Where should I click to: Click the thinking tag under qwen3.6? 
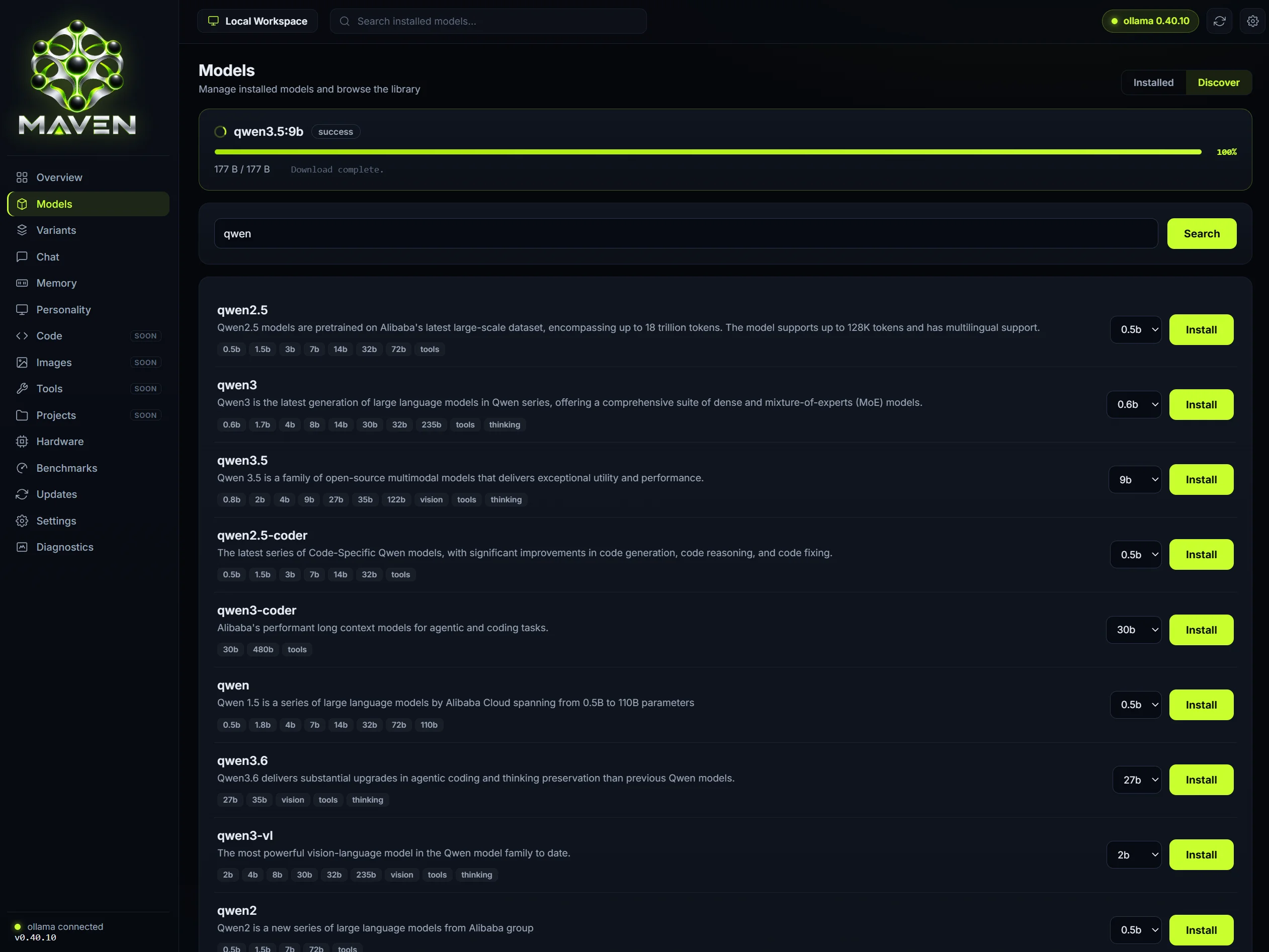coord(367,800)
